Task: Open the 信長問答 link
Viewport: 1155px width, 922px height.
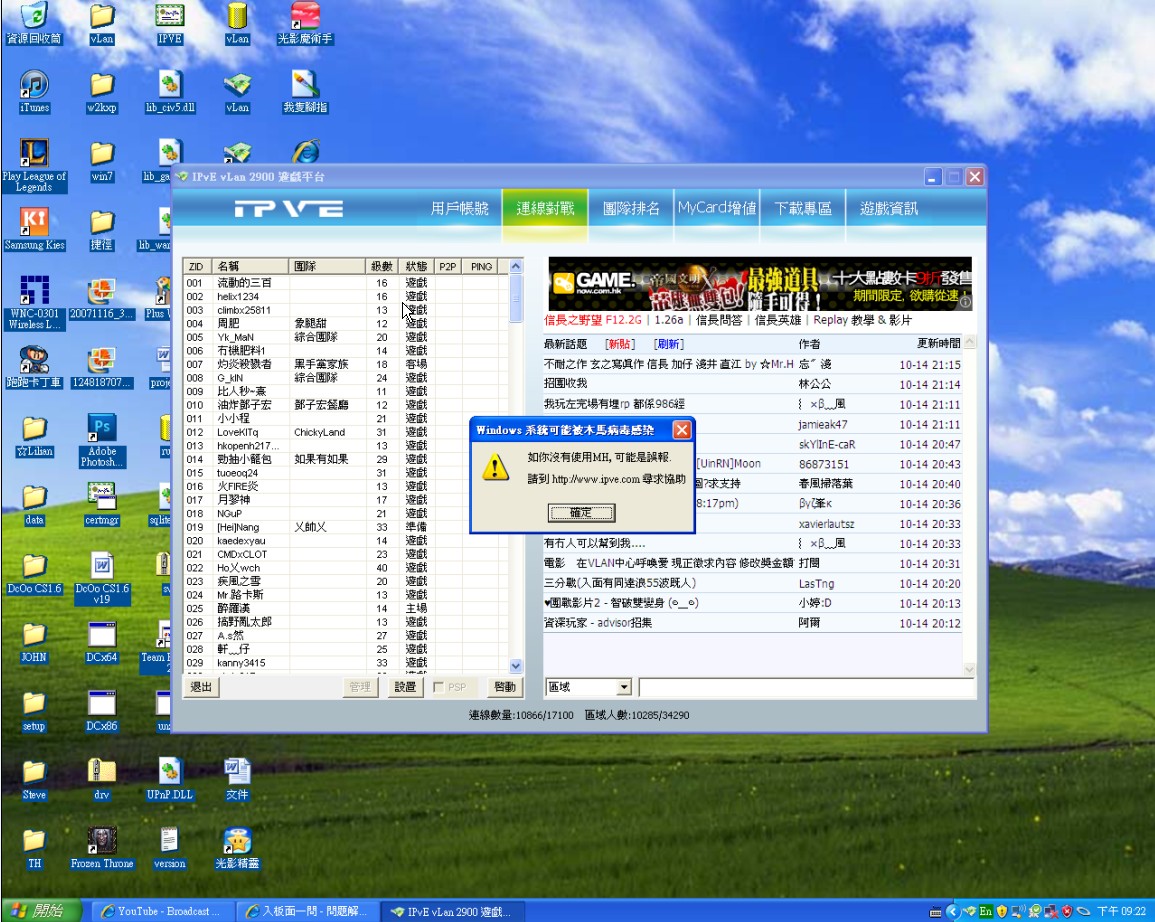Action: tap(718, 320)
